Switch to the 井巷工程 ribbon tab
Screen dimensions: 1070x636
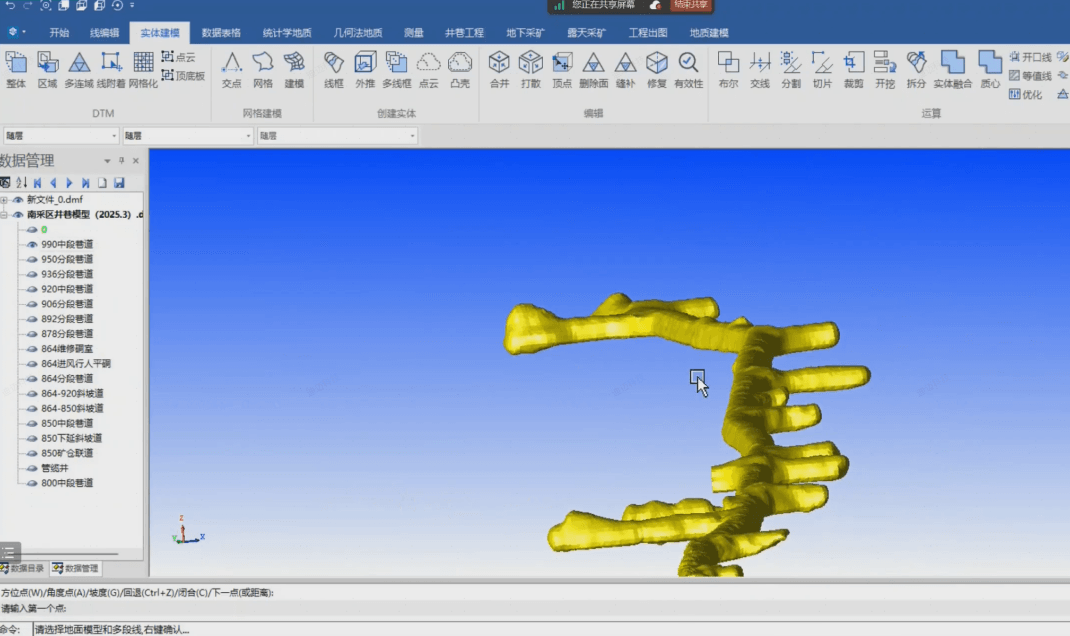(464, 33)
